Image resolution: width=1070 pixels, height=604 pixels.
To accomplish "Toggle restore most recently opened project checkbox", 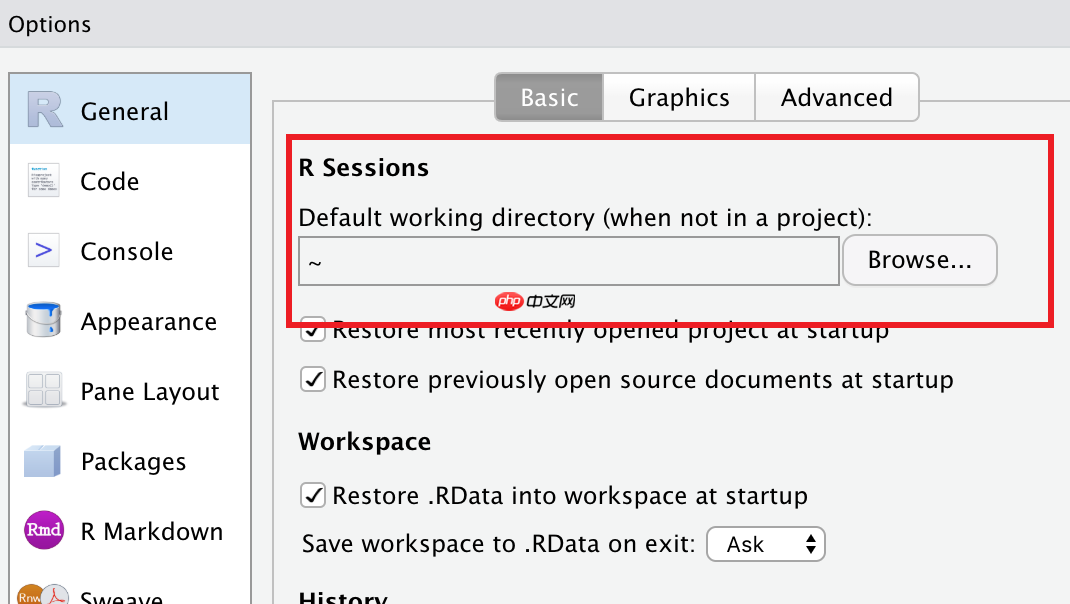I will [x=313, y=330].
